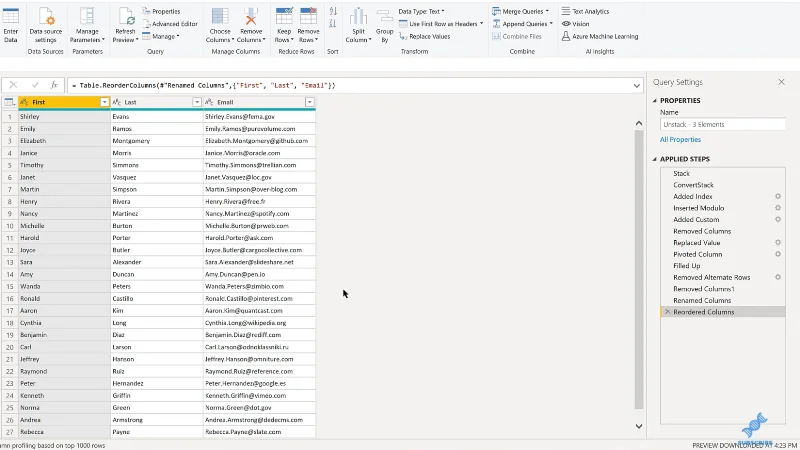Click the All Properties link

pyautogui.click(x=680, y=139)
